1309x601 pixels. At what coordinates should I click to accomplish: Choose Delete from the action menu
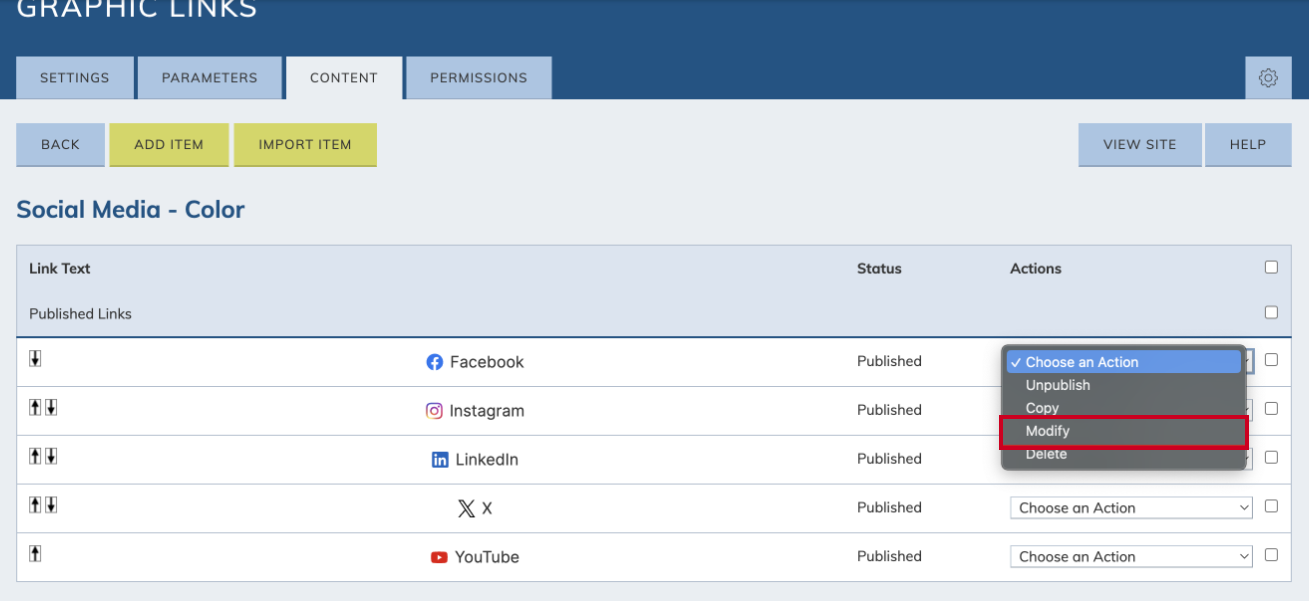1124,454
